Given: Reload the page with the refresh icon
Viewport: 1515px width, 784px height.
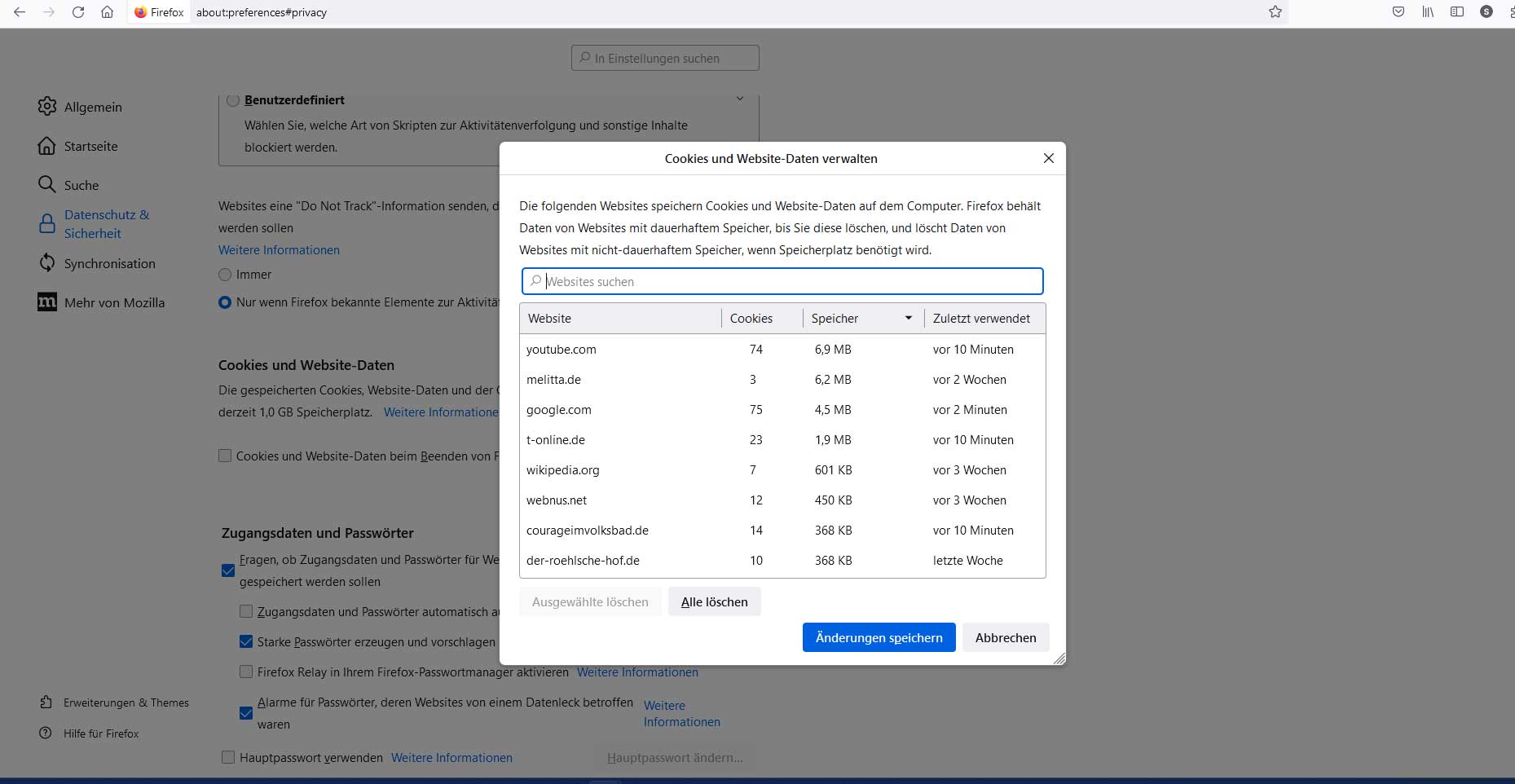Looking at the screenshot, I should [78, 12].
